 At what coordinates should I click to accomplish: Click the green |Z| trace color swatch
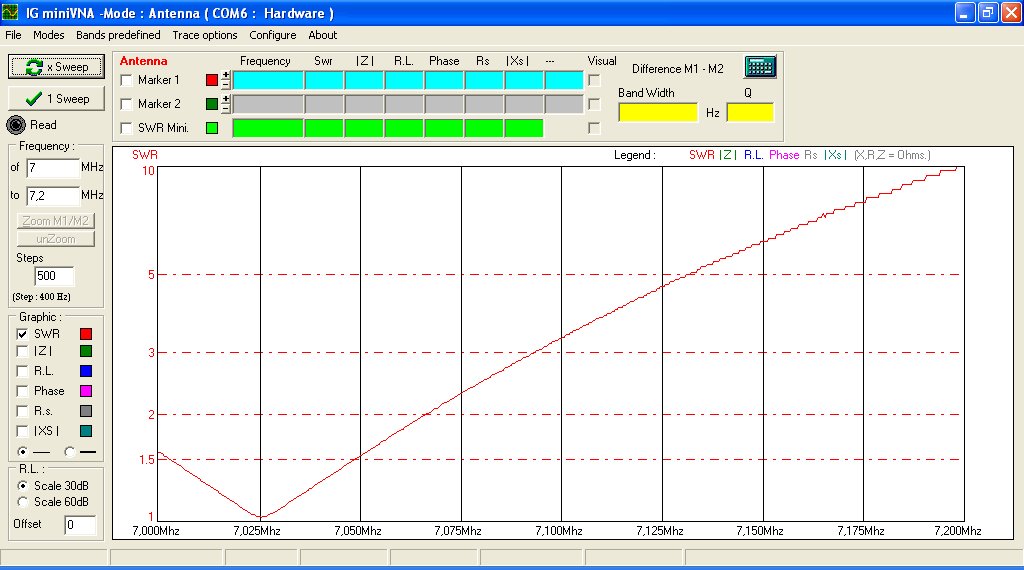[86, 351]
